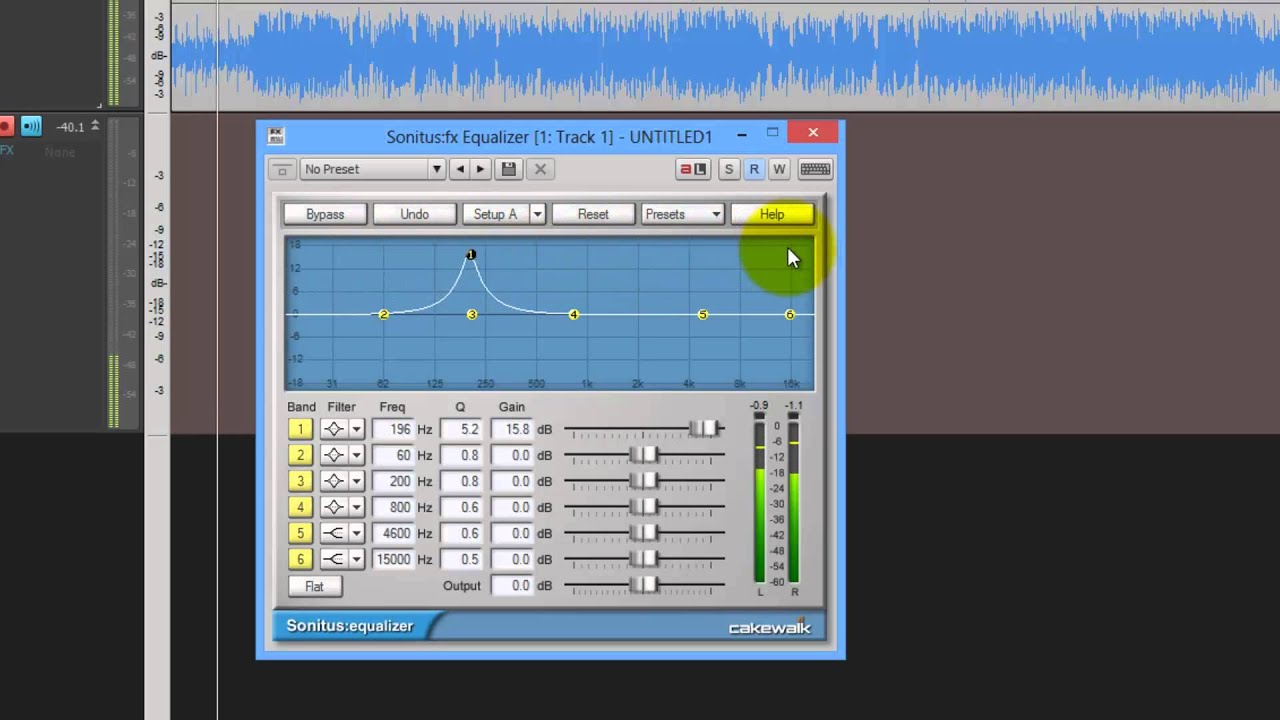The image size is (1280, 720).
Task: Open the No Preset dropdown
Action: (x=372, y=169)
